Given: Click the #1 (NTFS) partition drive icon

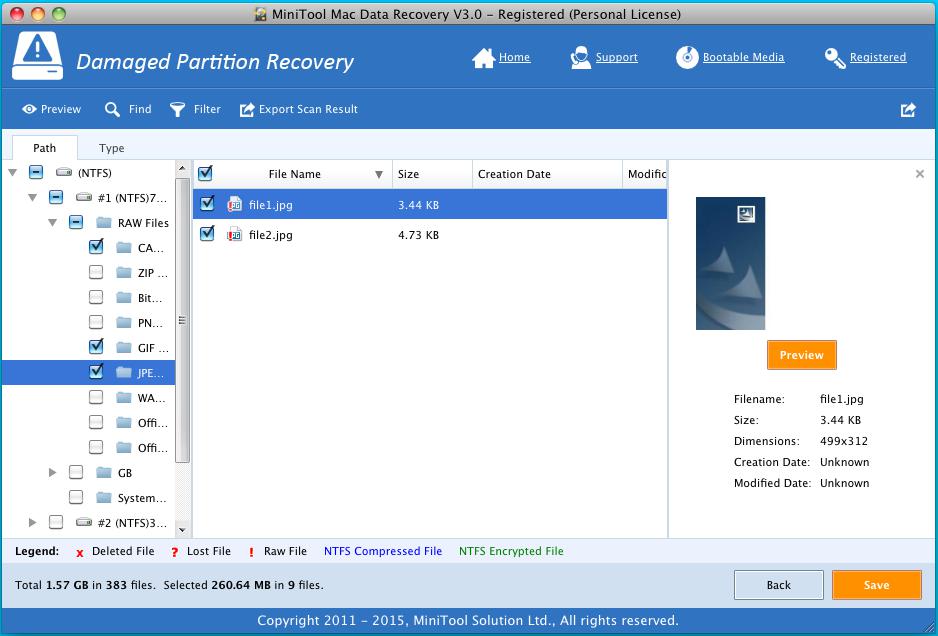Looking at the screenshot, I should point(84,197).
